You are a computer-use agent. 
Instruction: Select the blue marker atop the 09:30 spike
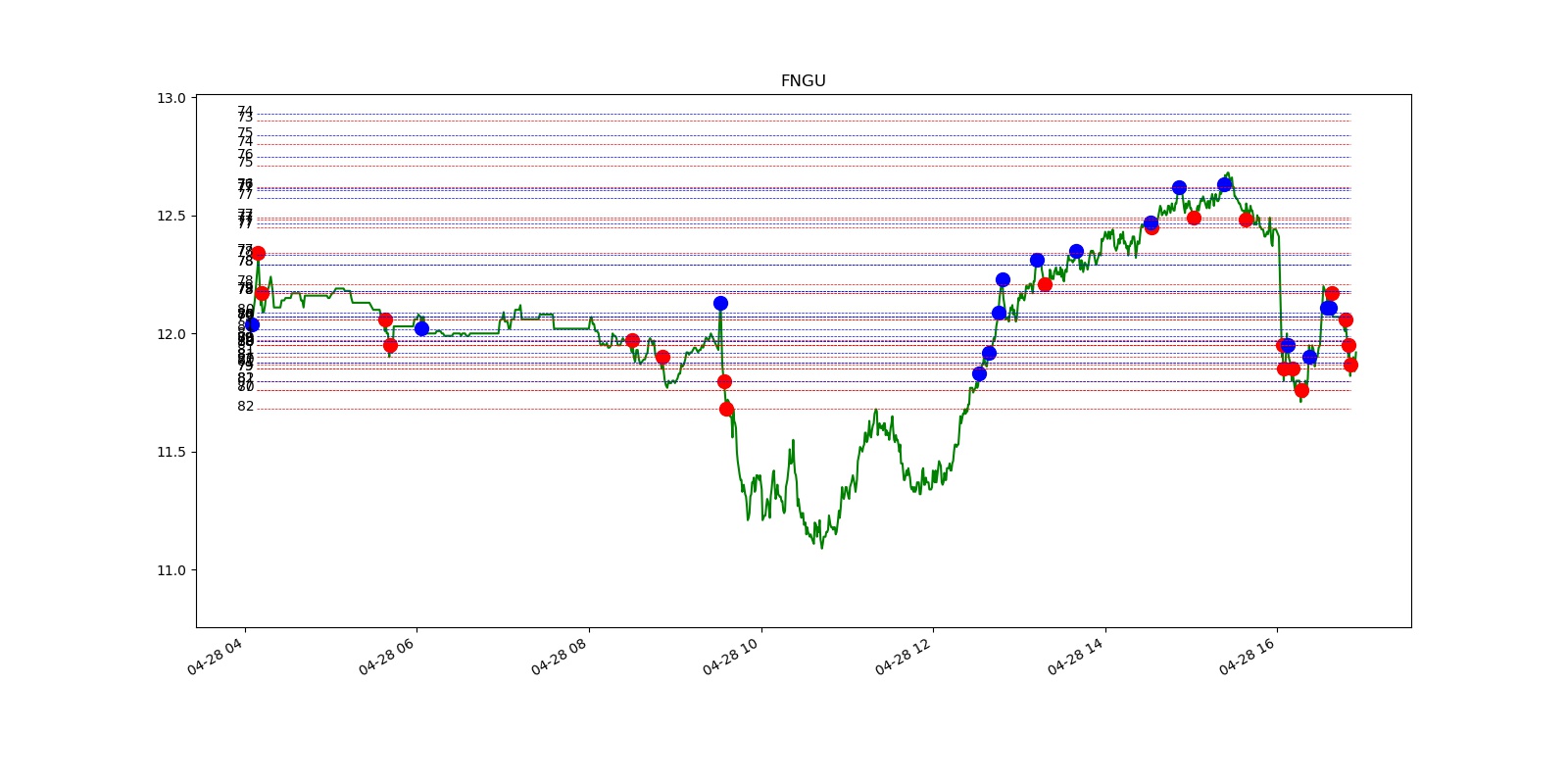(x=720, y=303)
